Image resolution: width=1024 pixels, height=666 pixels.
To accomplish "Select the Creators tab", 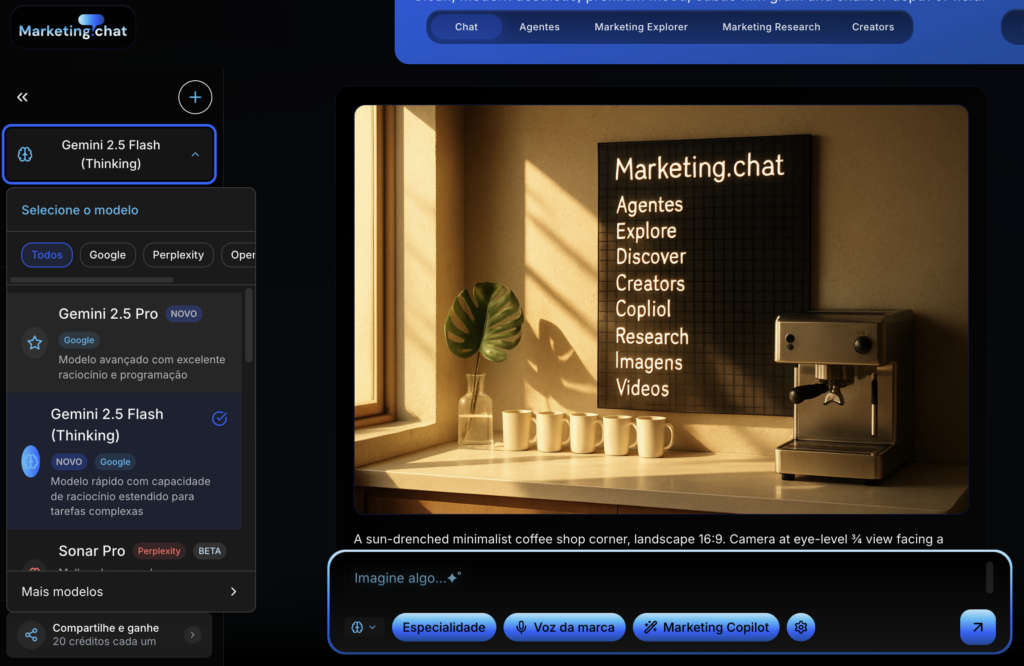I will (x=872, y=27).
